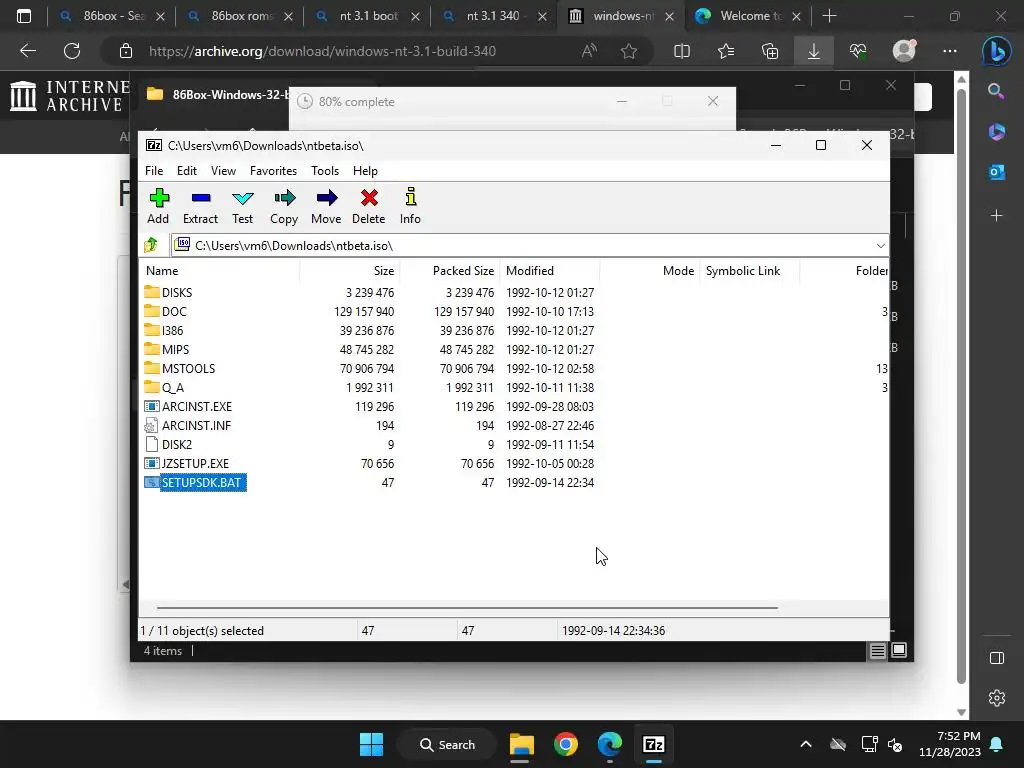Select the I386 folder
Viewport: 1024px width, 768px height.
[164, 330]
